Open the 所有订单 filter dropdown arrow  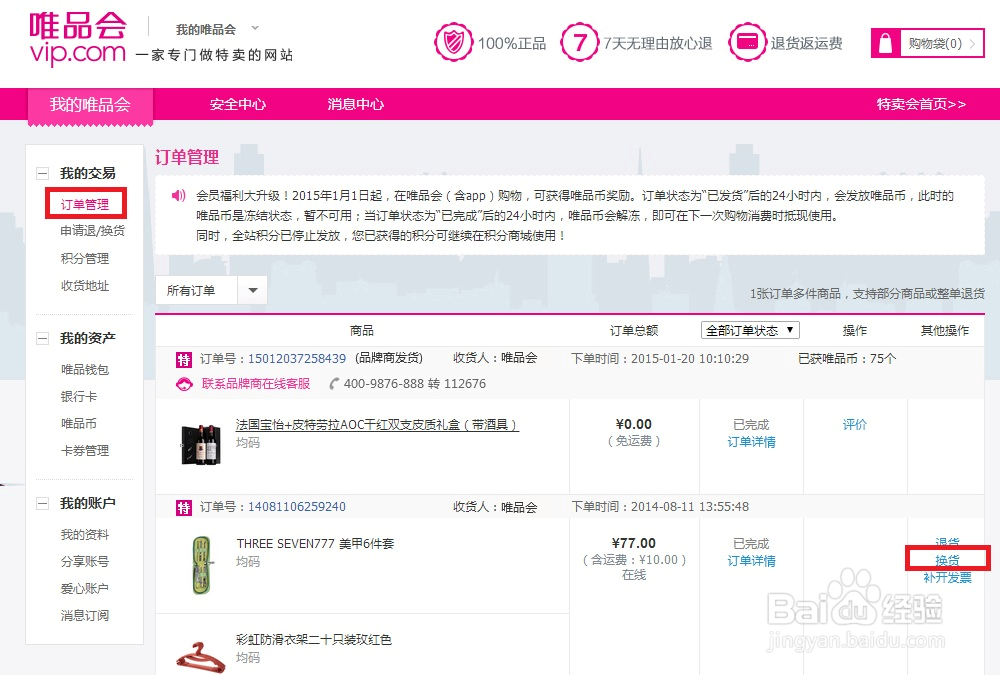pyautogui.click(x=253, y=290)
